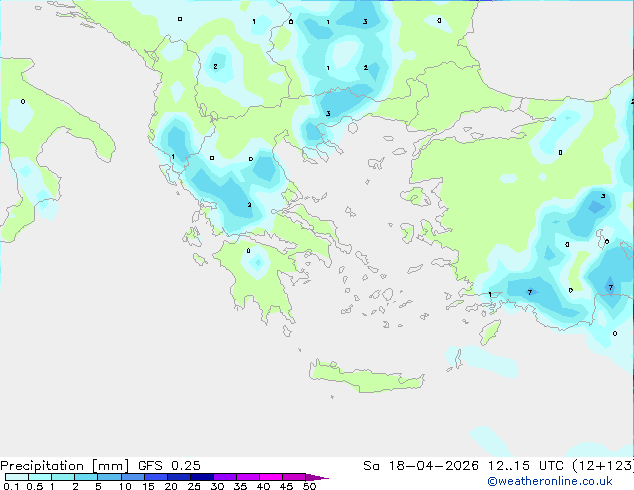This screenshot has width=634, height=490.
Task: Click the 35–40 mm legend color box
Action: [x=247, y=477]
